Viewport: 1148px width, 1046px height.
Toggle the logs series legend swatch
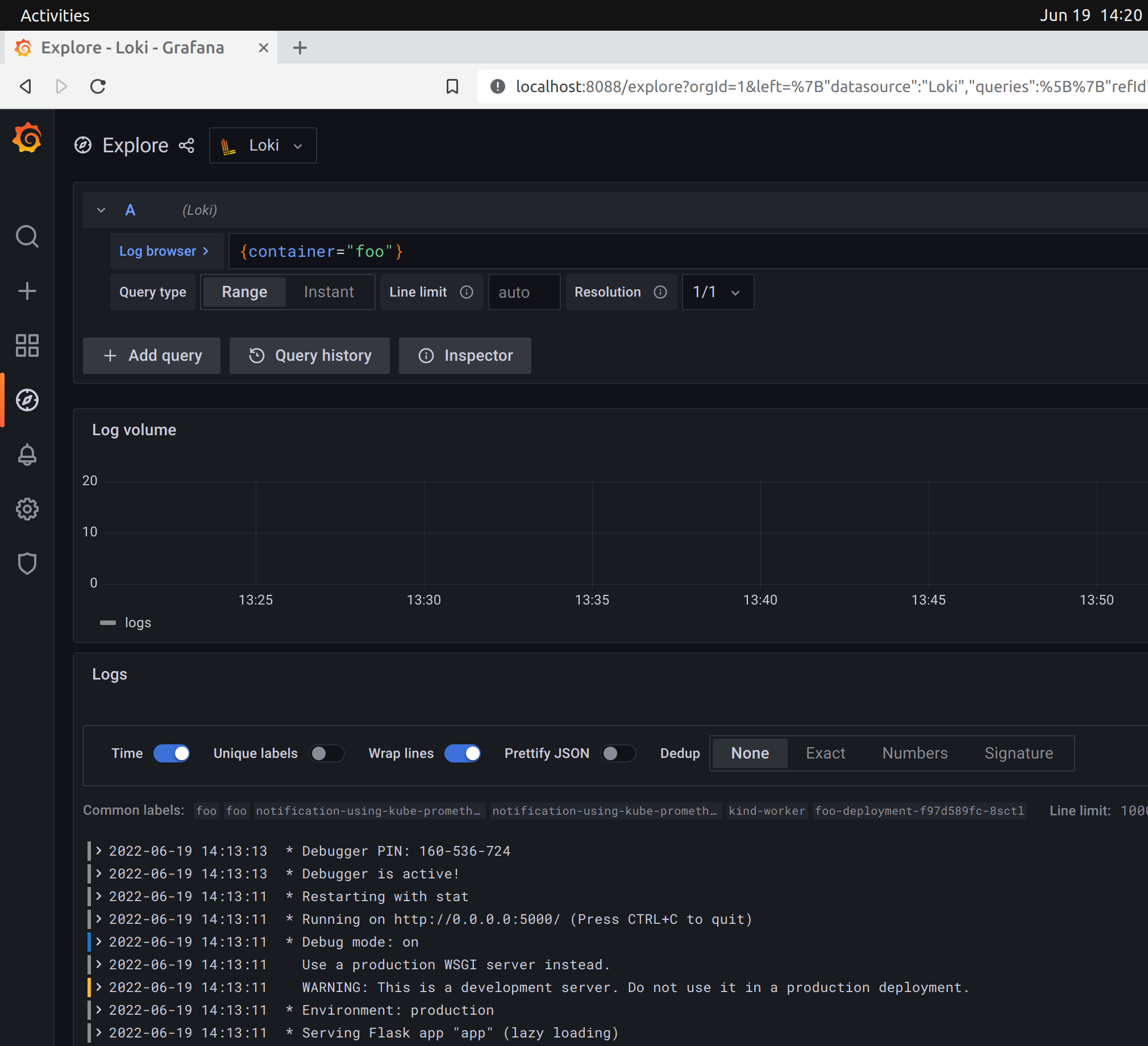107,623
